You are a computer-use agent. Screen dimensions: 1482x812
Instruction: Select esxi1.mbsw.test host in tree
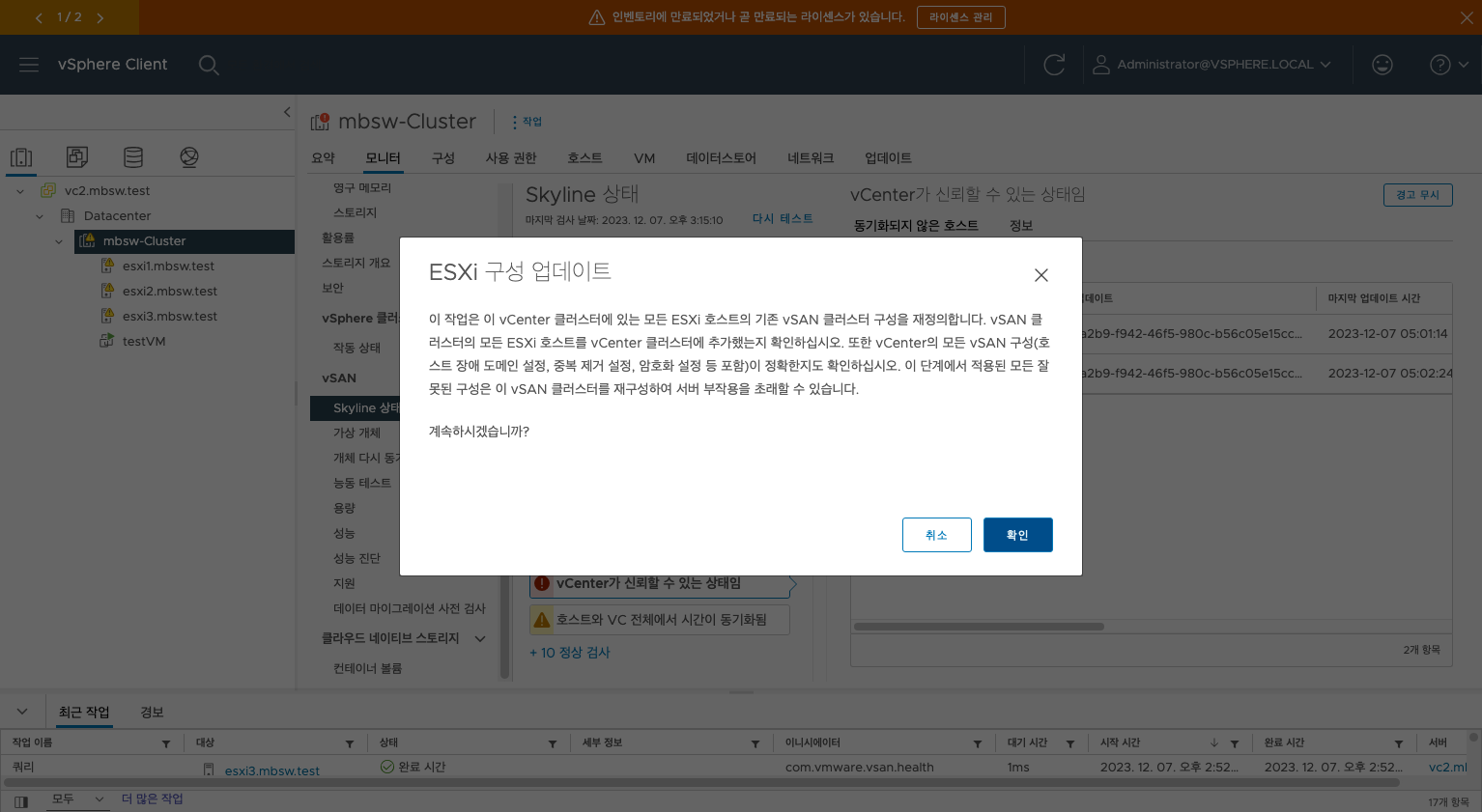pyautogui.click(x=168, y=266)
